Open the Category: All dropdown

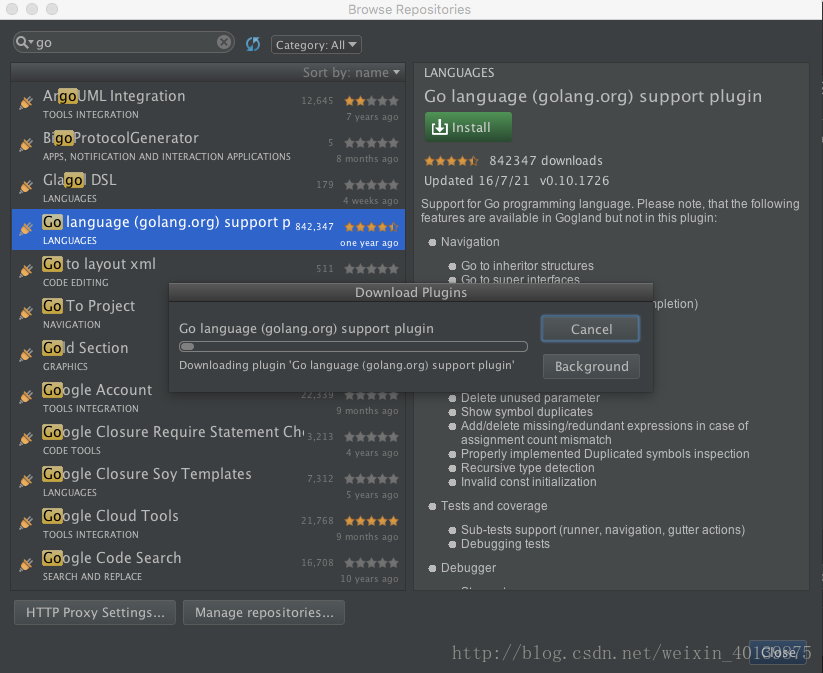click(x=316, y=45)
